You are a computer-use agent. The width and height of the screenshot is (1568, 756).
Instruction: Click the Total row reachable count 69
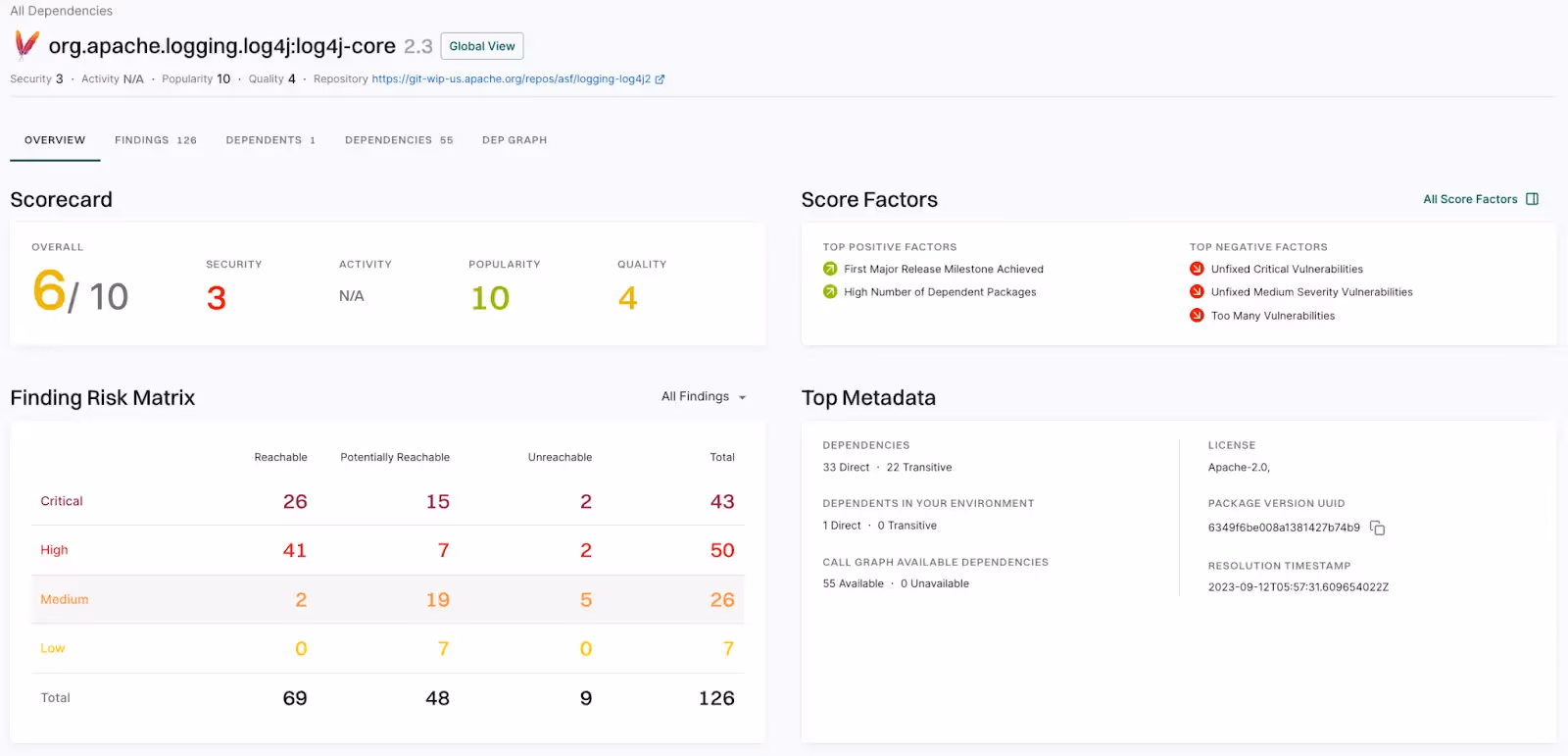coord(295,698)
